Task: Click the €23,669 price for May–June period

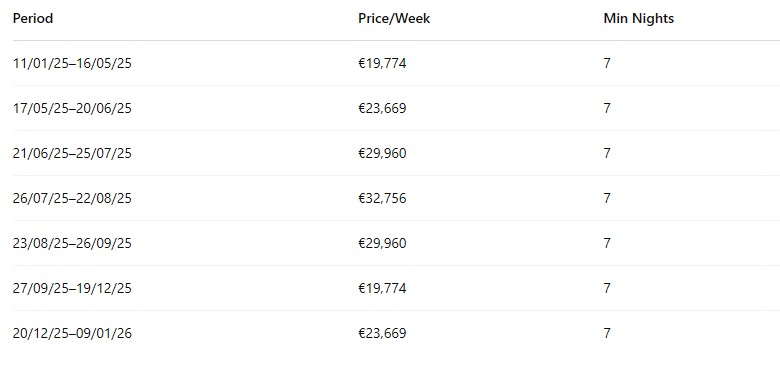Action: pos(382,108)
